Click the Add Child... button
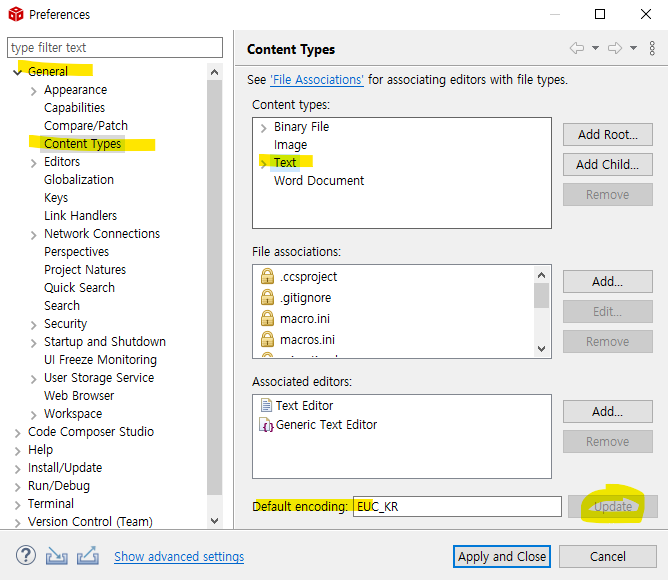This screenshot has height=580, width=668. (x=608, y=164)
